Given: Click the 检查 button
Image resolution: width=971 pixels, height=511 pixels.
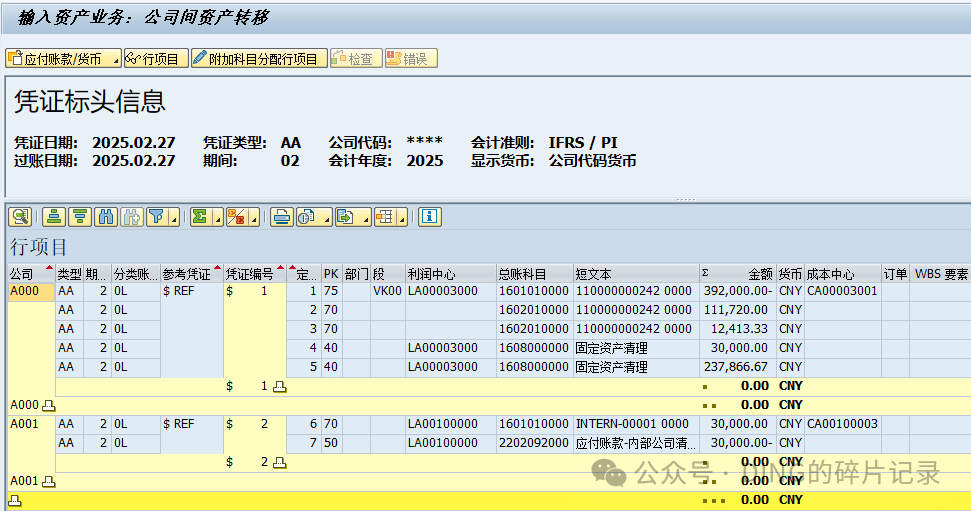Looking at the screenshot, I should click(x=356, y=59).
